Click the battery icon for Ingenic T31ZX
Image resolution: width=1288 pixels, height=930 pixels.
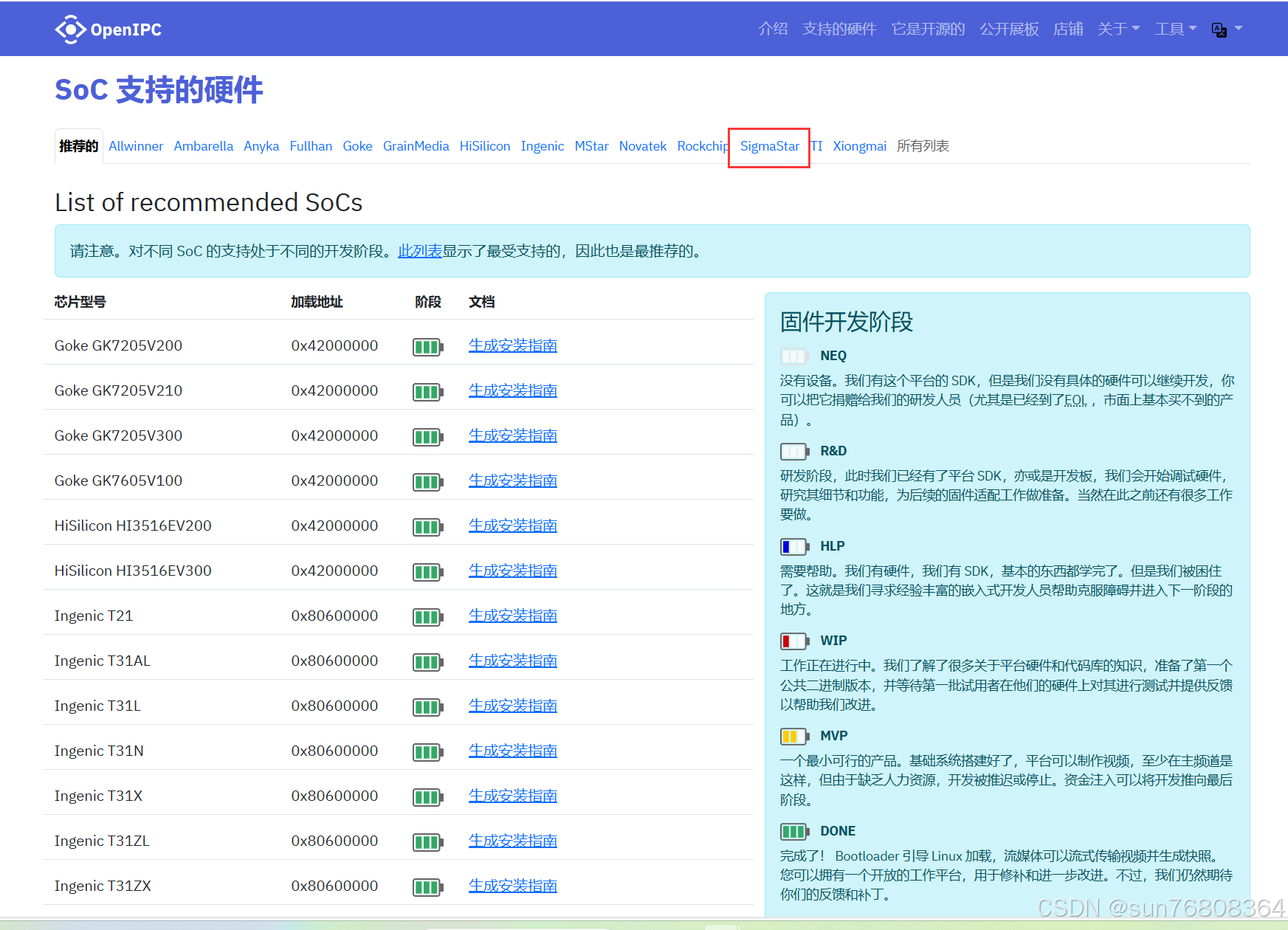click(x=427, y=887)
